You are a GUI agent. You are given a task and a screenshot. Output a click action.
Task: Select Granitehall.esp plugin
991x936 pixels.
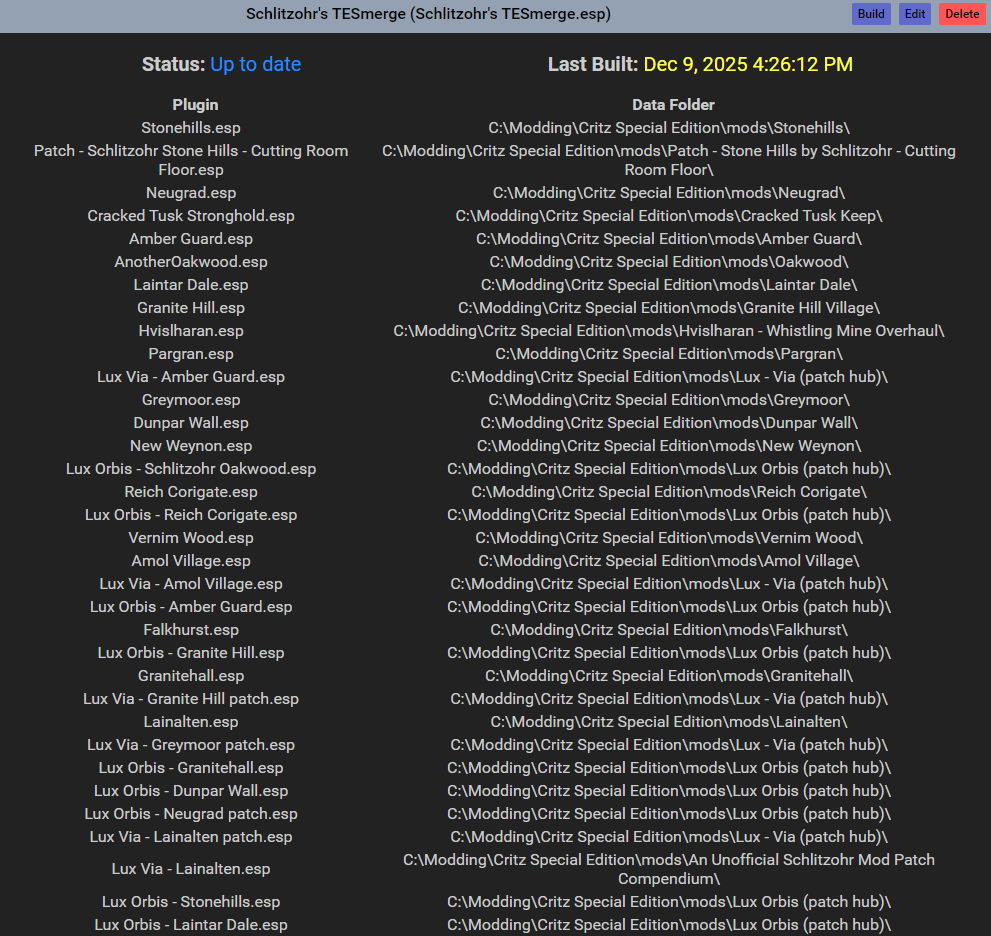tap(191, 676)
